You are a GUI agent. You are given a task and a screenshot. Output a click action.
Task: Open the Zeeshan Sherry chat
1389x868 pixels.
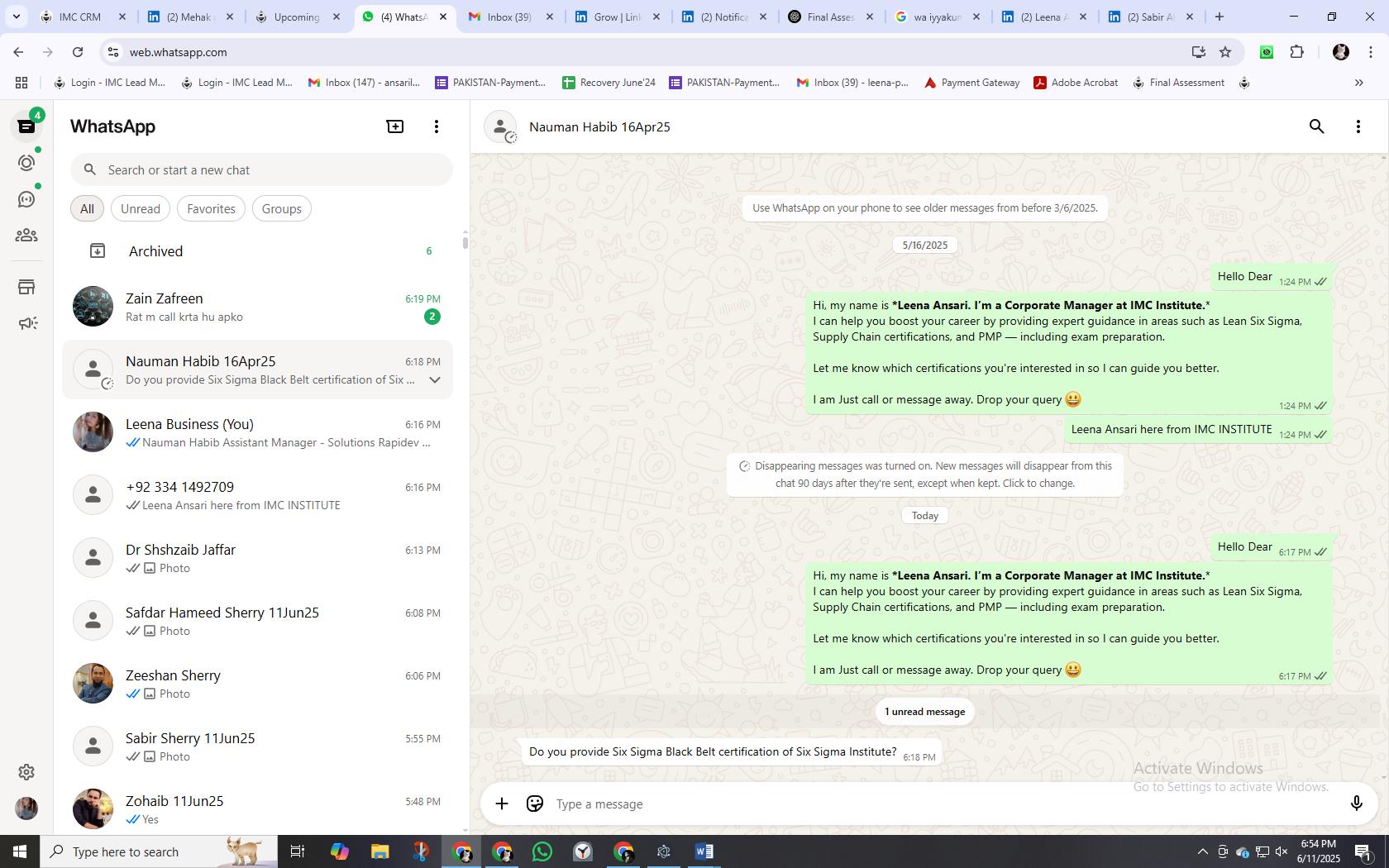[258, 684]
